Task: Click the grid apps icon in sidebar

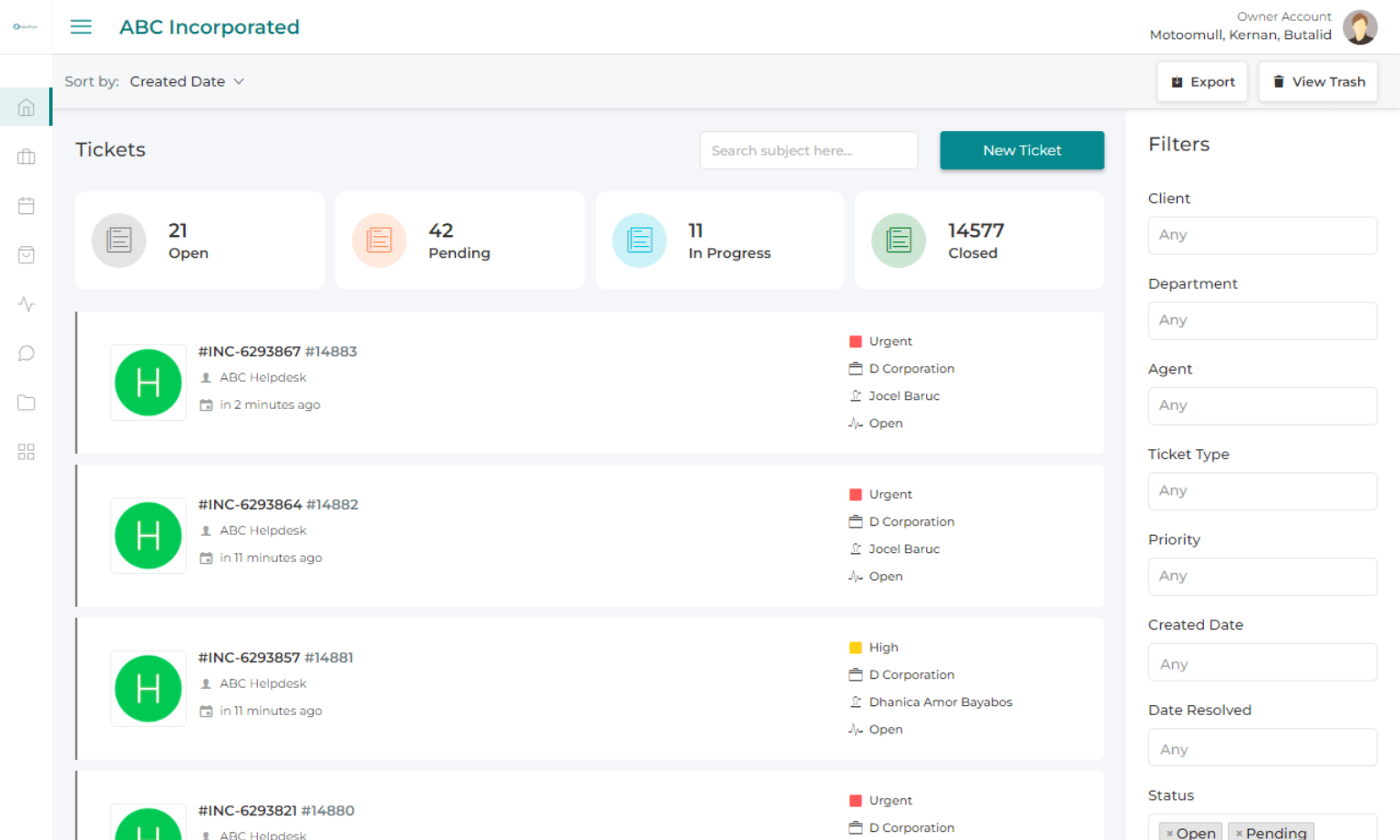Action: pos(26,452)
